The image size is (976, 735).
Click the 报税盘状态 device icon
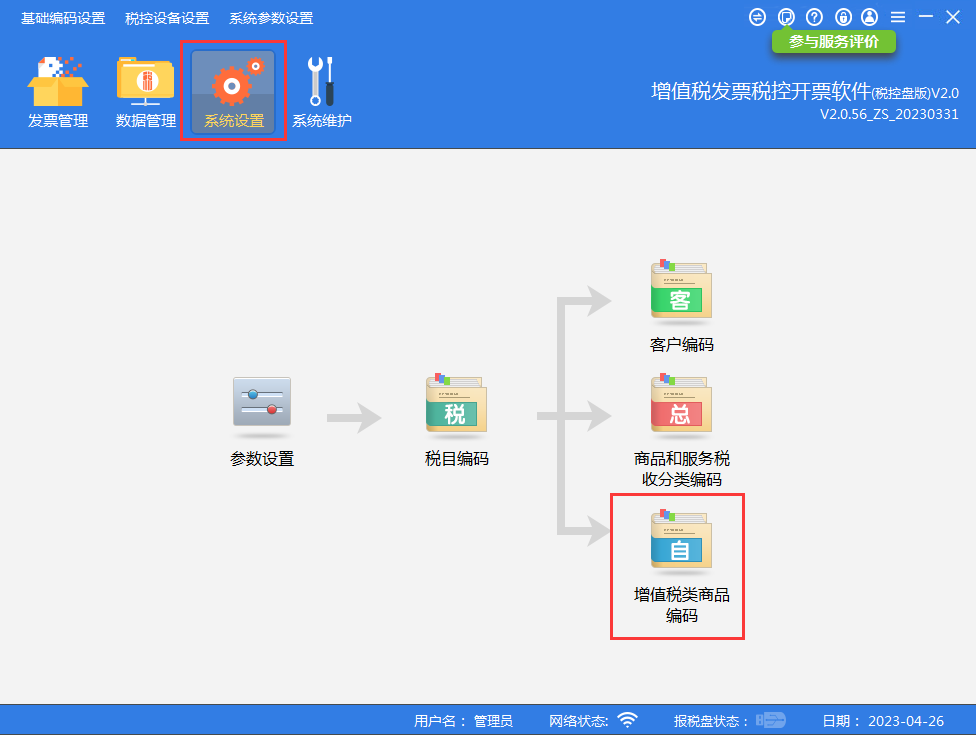pos(771,720)
